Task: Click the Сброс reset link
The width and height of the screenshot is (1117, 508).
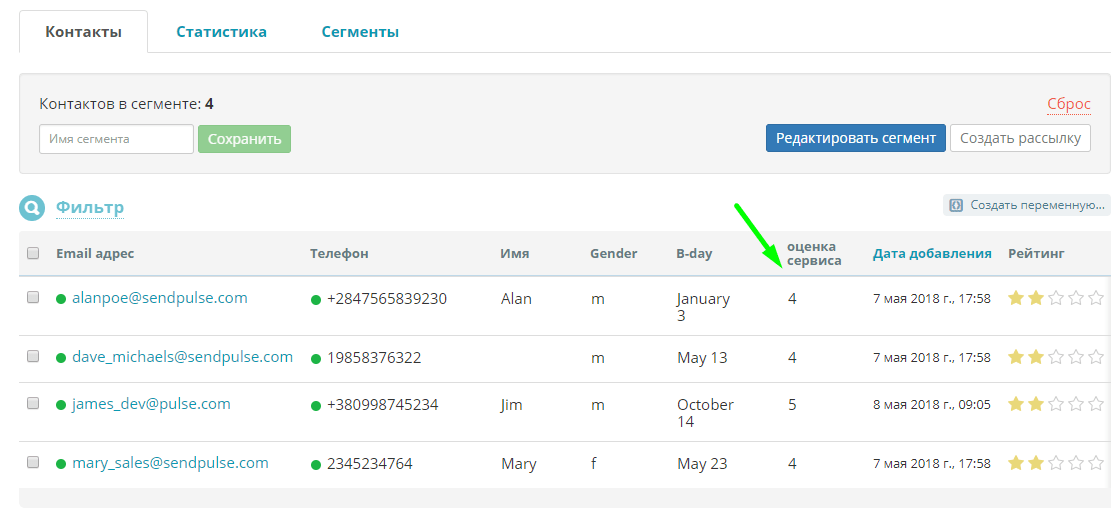Action: tap(1069, 104)
